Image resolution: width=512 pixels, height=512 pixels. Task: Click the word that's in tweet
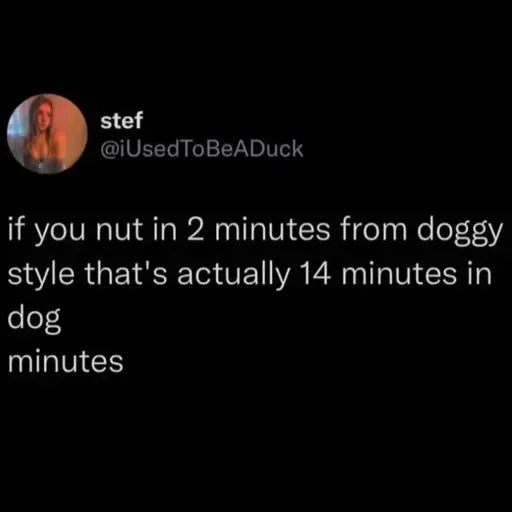(x=126, y=274)
